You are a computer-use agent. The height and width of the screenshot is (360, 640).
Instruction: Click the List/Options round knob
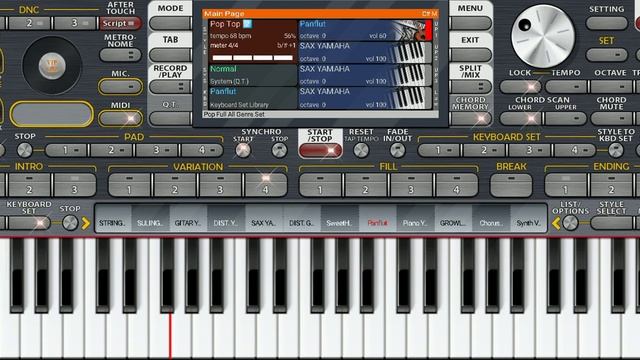570,223
